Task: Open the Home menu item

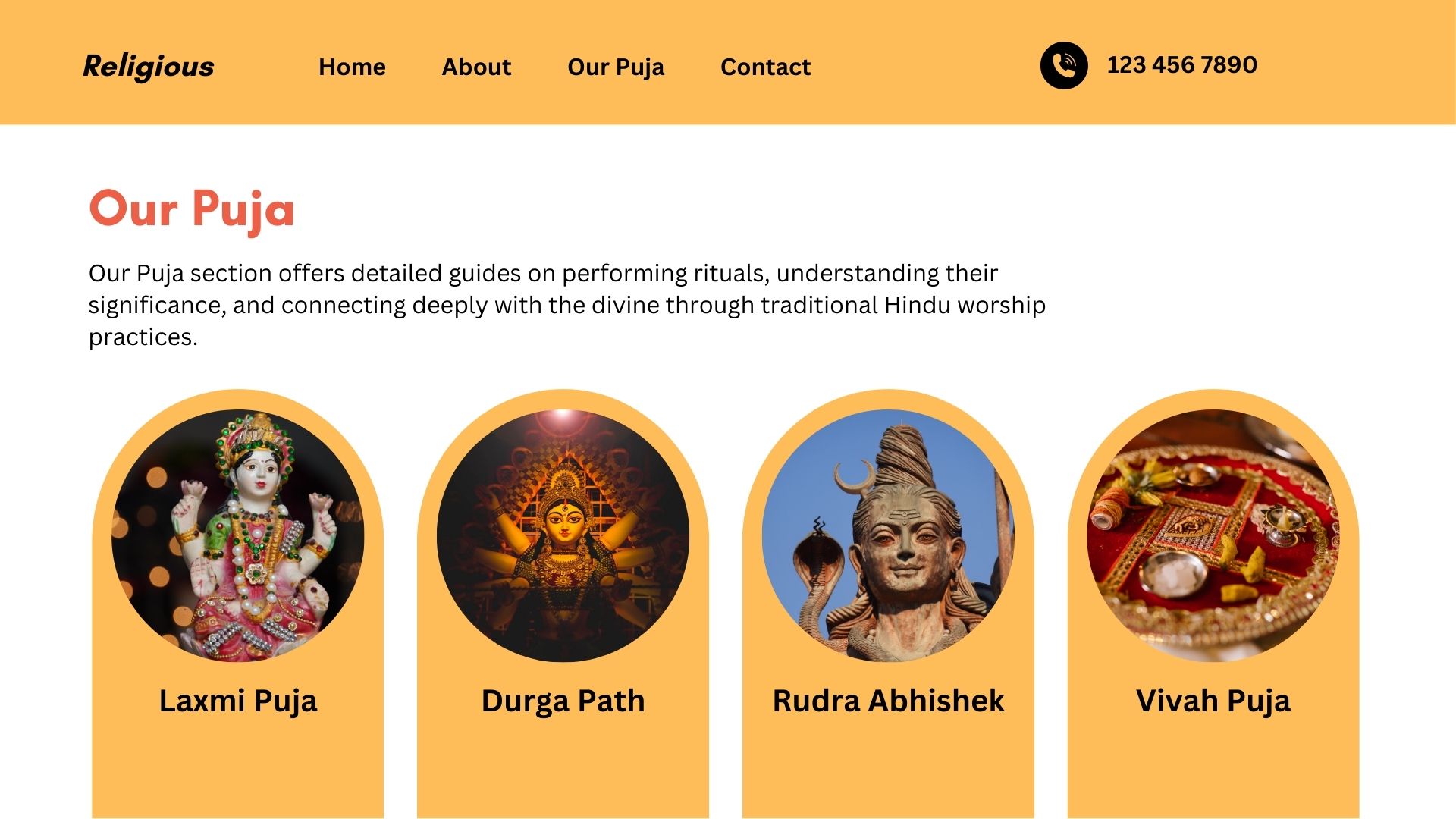Action: point(352,67)
